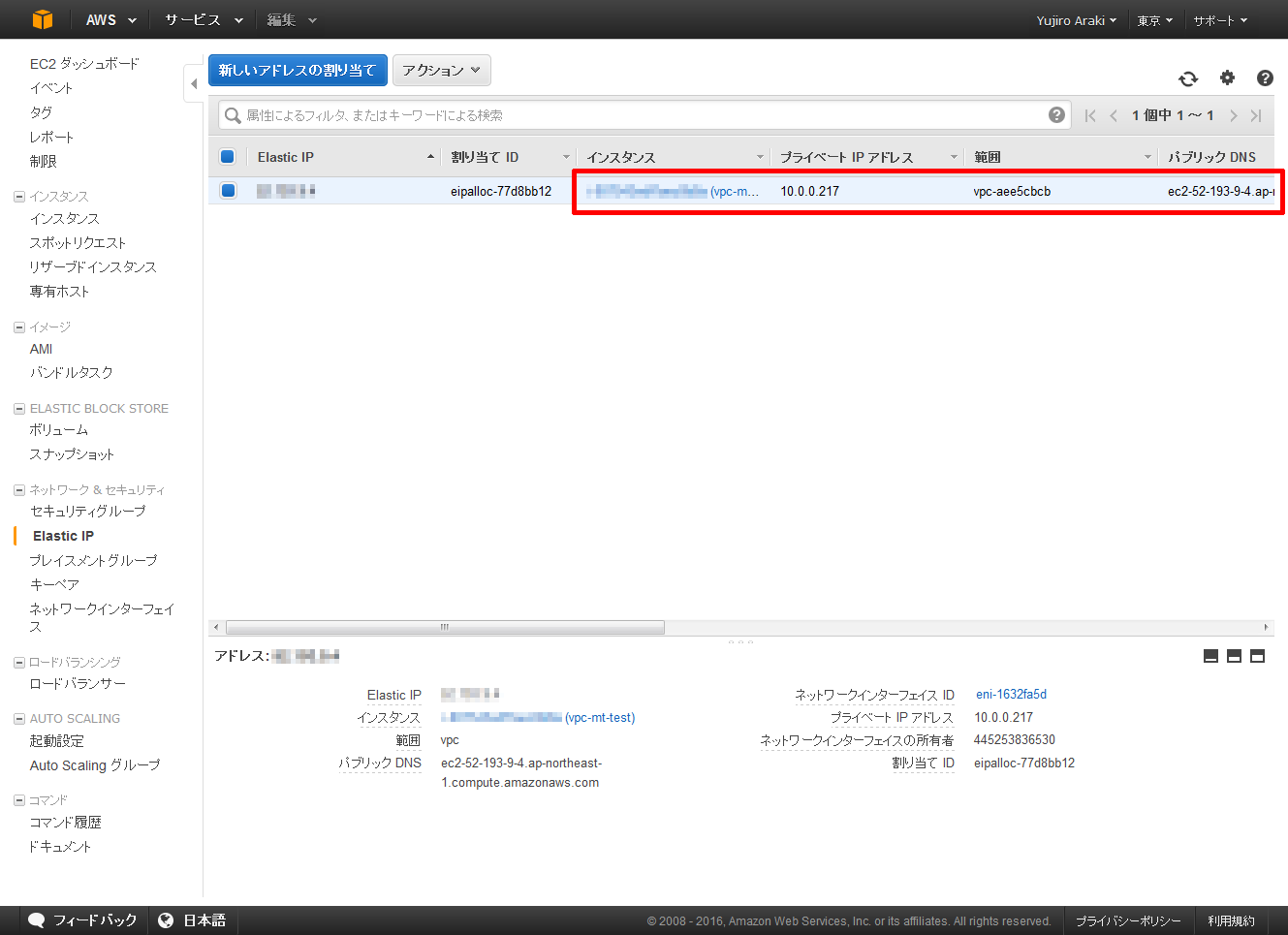Click the instance link in the table row
The width and height of the screenshot is (1288, 935).
[x=673, y=191]
